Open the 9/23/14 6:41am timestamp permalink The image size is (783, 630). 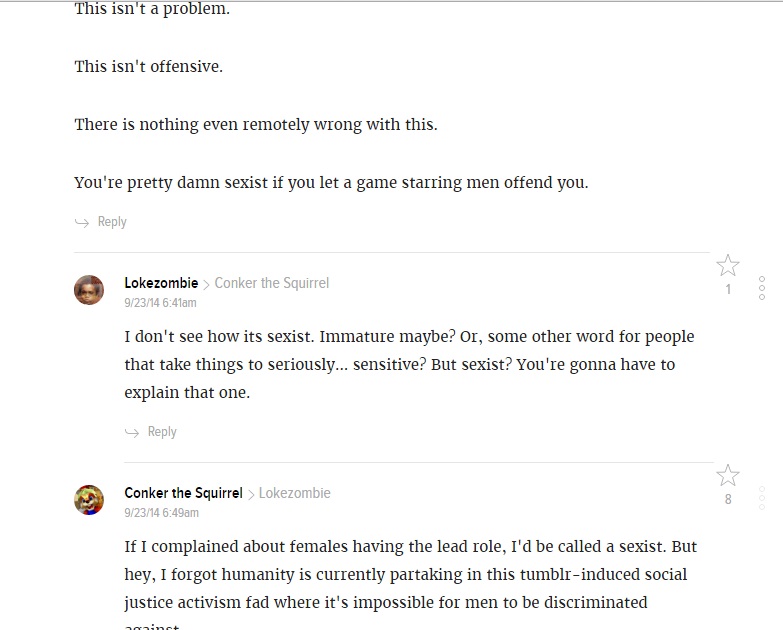pyautogui.click(x=160, y=303)
